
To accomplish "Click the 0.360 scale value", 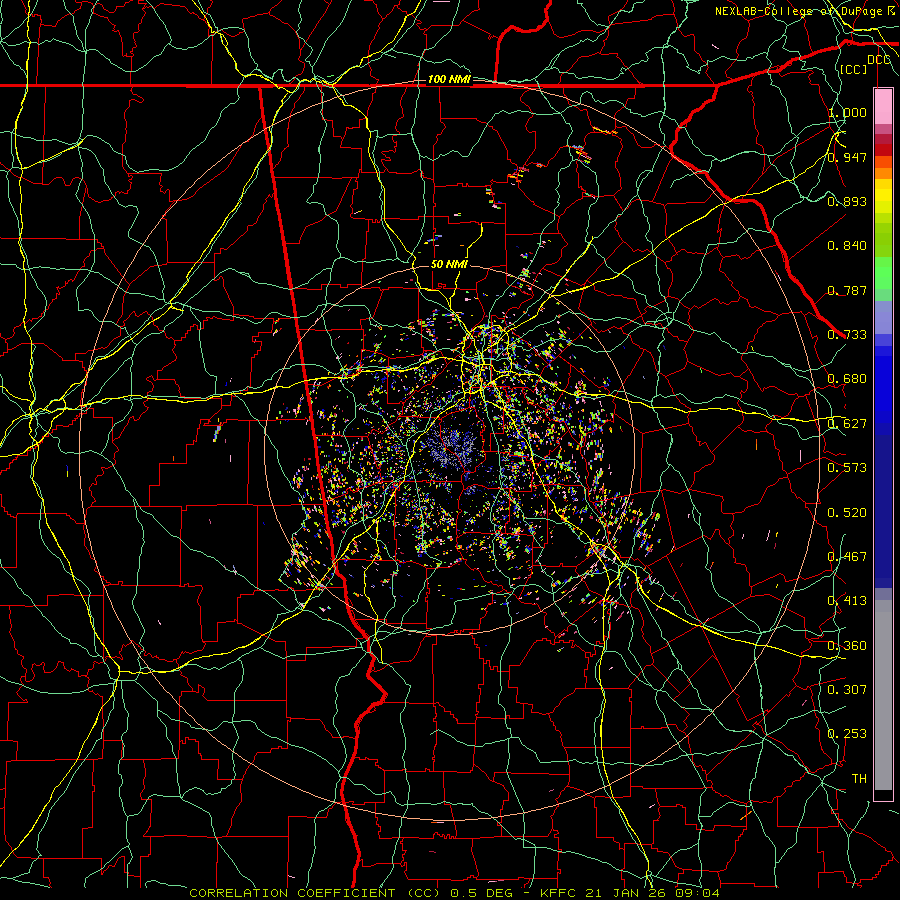I will (x=847, y=645).
